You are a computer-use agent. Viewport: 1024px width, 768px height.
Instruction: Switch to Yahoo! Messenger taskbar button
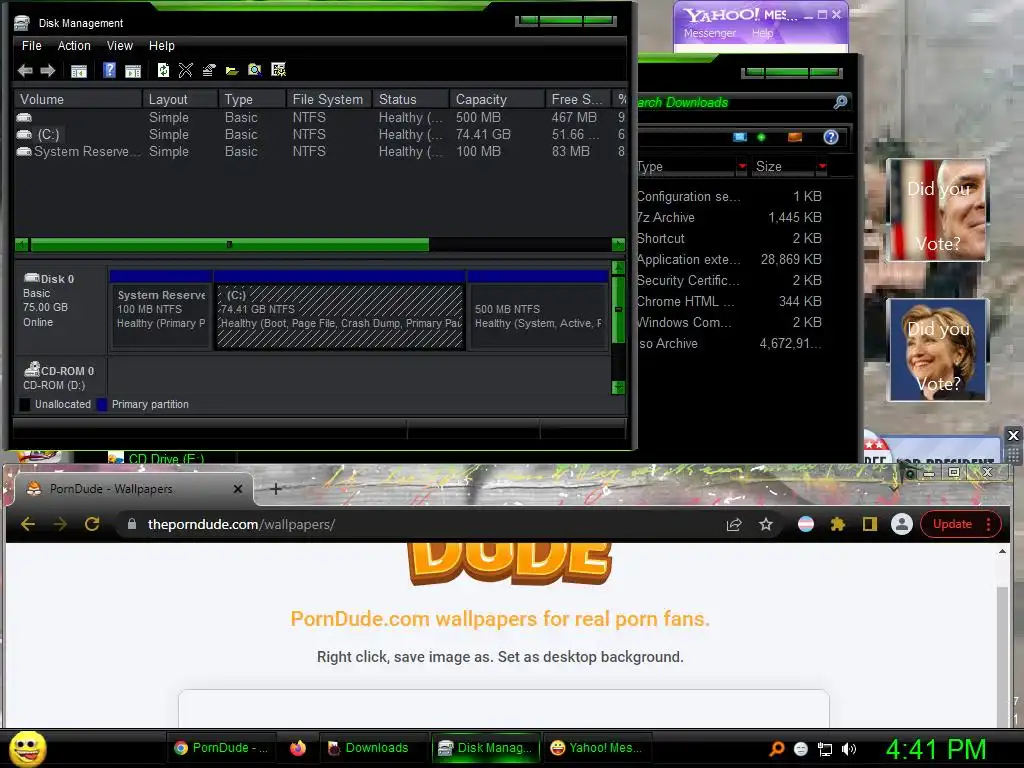point(597,748)
